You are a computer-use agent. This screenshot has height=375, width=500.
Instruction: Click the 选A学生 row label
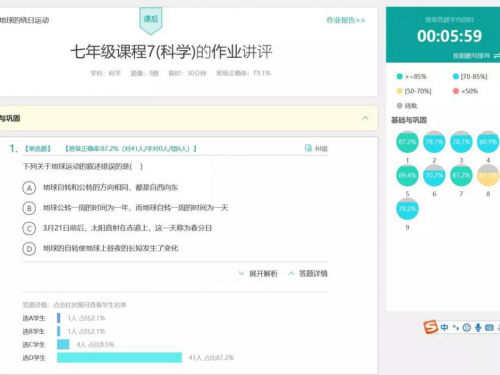pos(34,318)
